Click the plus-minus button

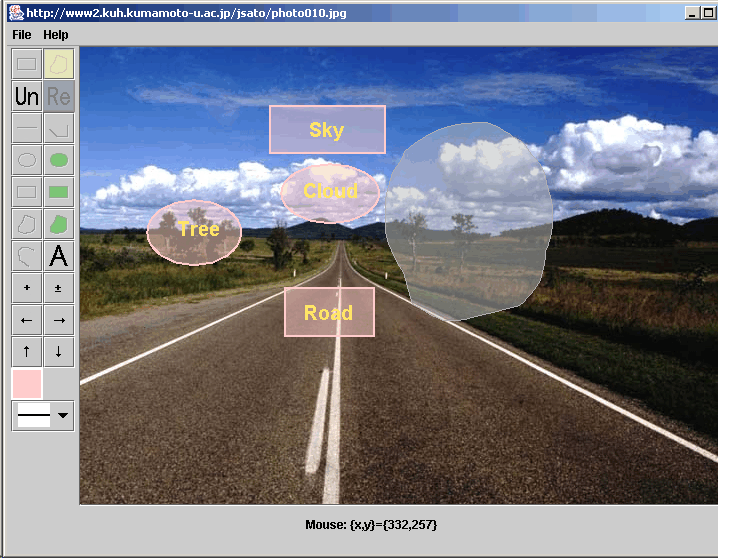pyautogui.click(x=59, y=288)
